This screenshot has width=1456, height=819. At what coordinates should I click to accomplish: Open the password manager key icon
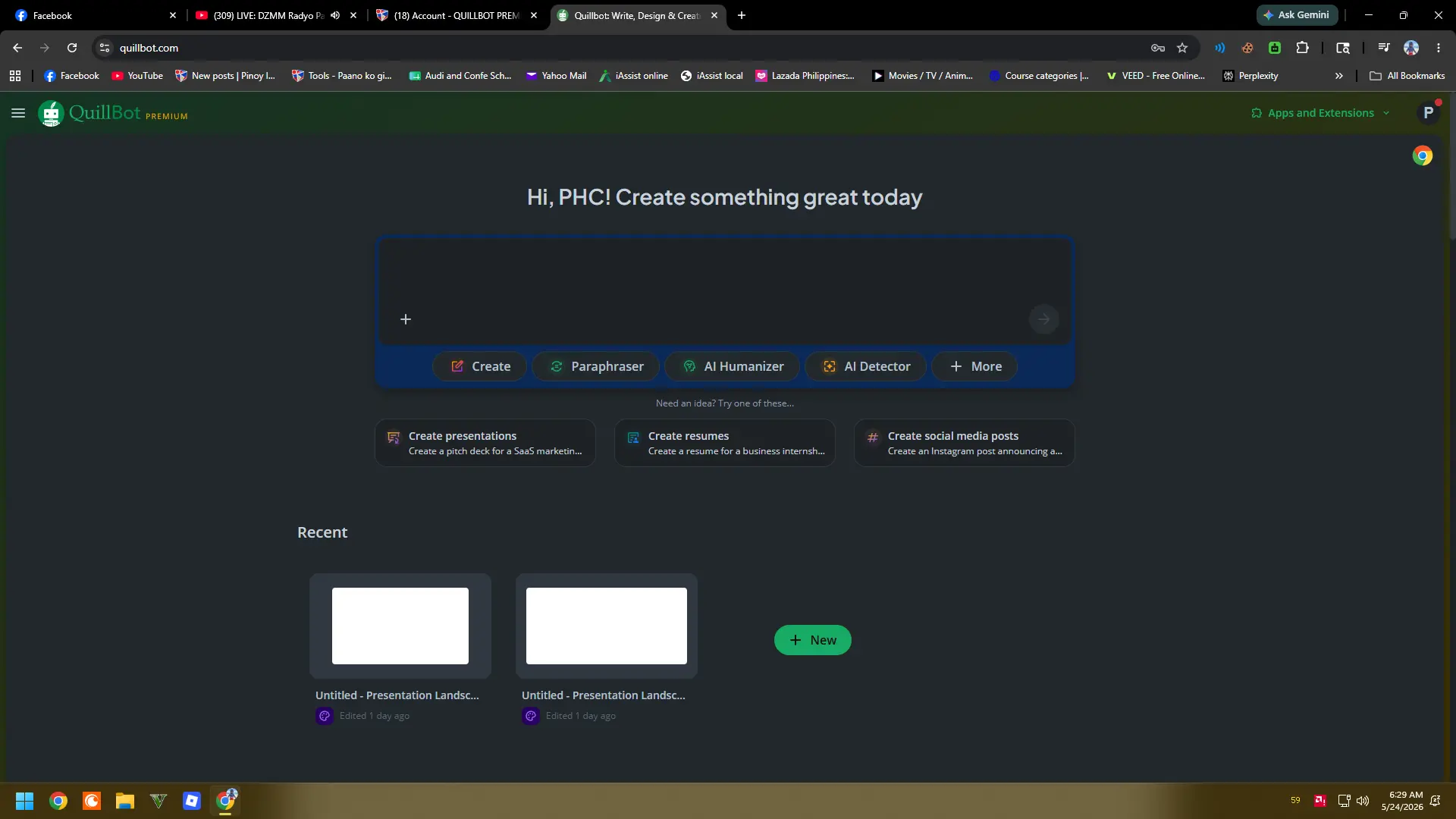click(x=1158, y=48)
